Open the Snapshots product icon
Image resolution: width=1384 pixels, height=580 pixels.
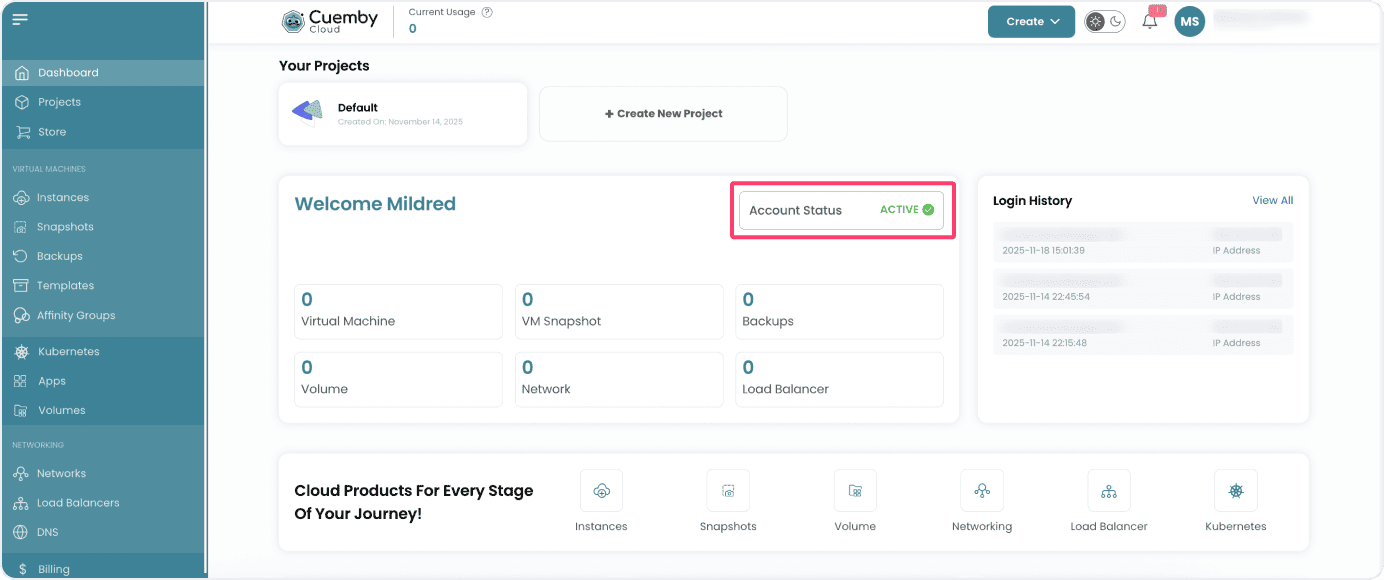728,491
